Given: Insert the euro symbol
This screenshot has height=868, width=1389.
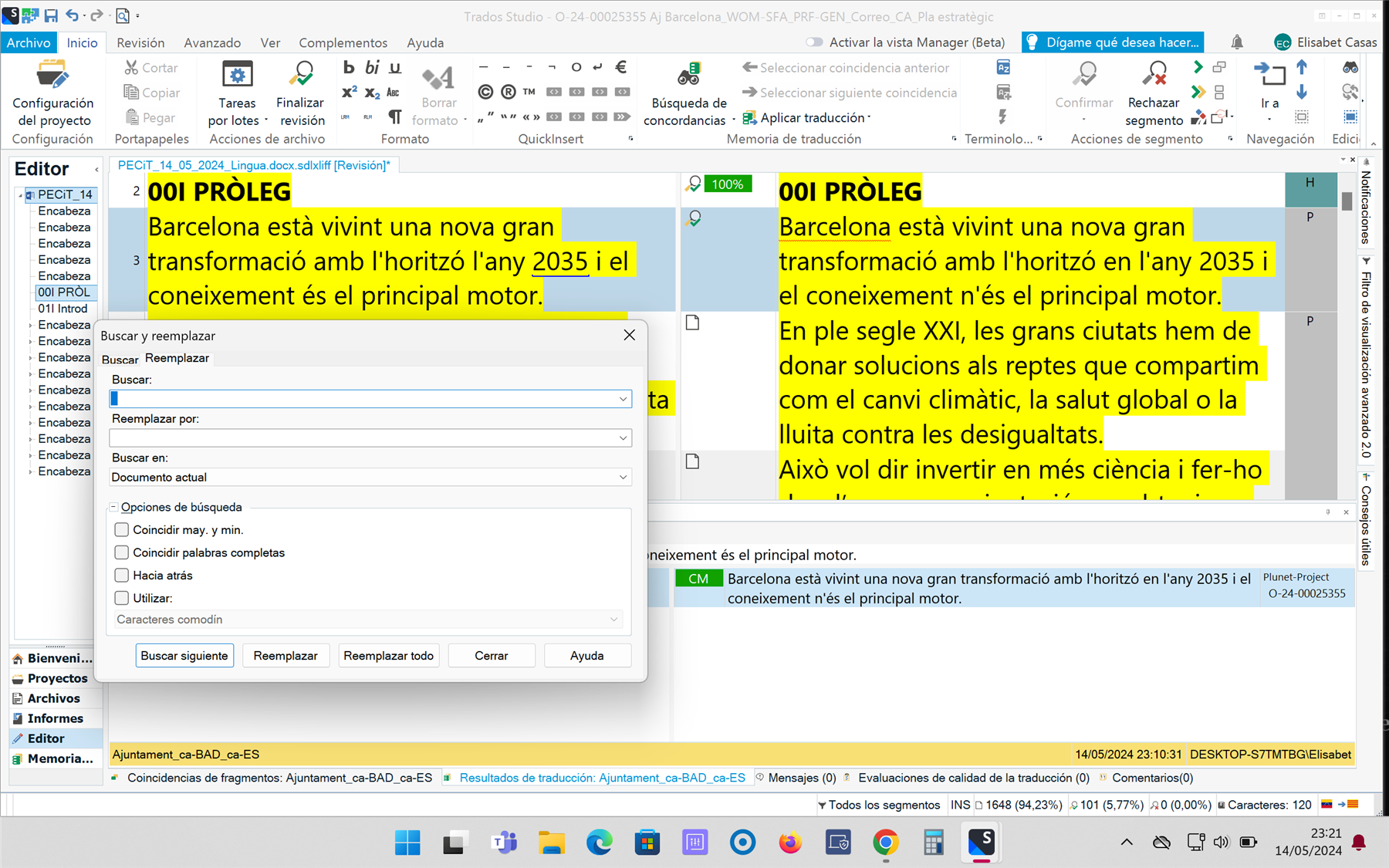Looking at the screenshot, I should 621,67.
